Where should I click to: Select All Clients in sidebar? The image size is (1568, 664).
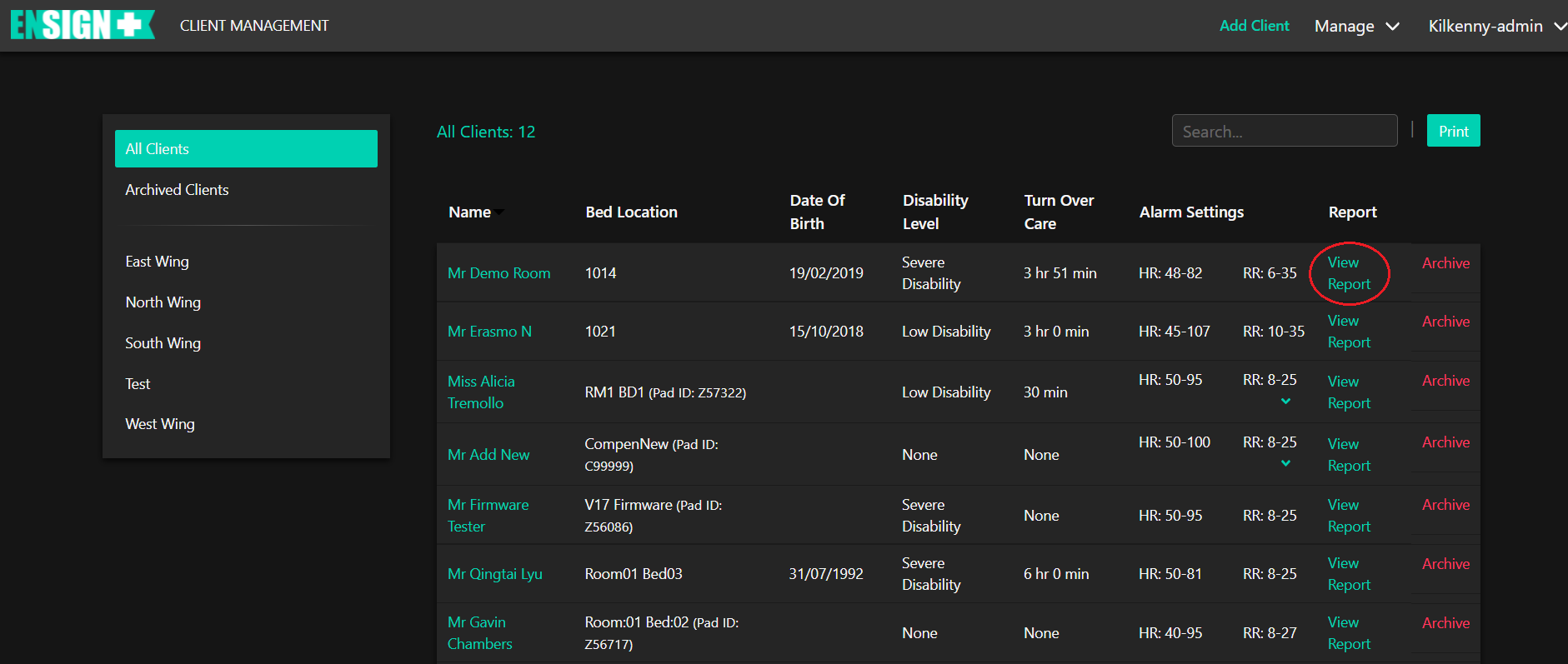click(246, 149)
